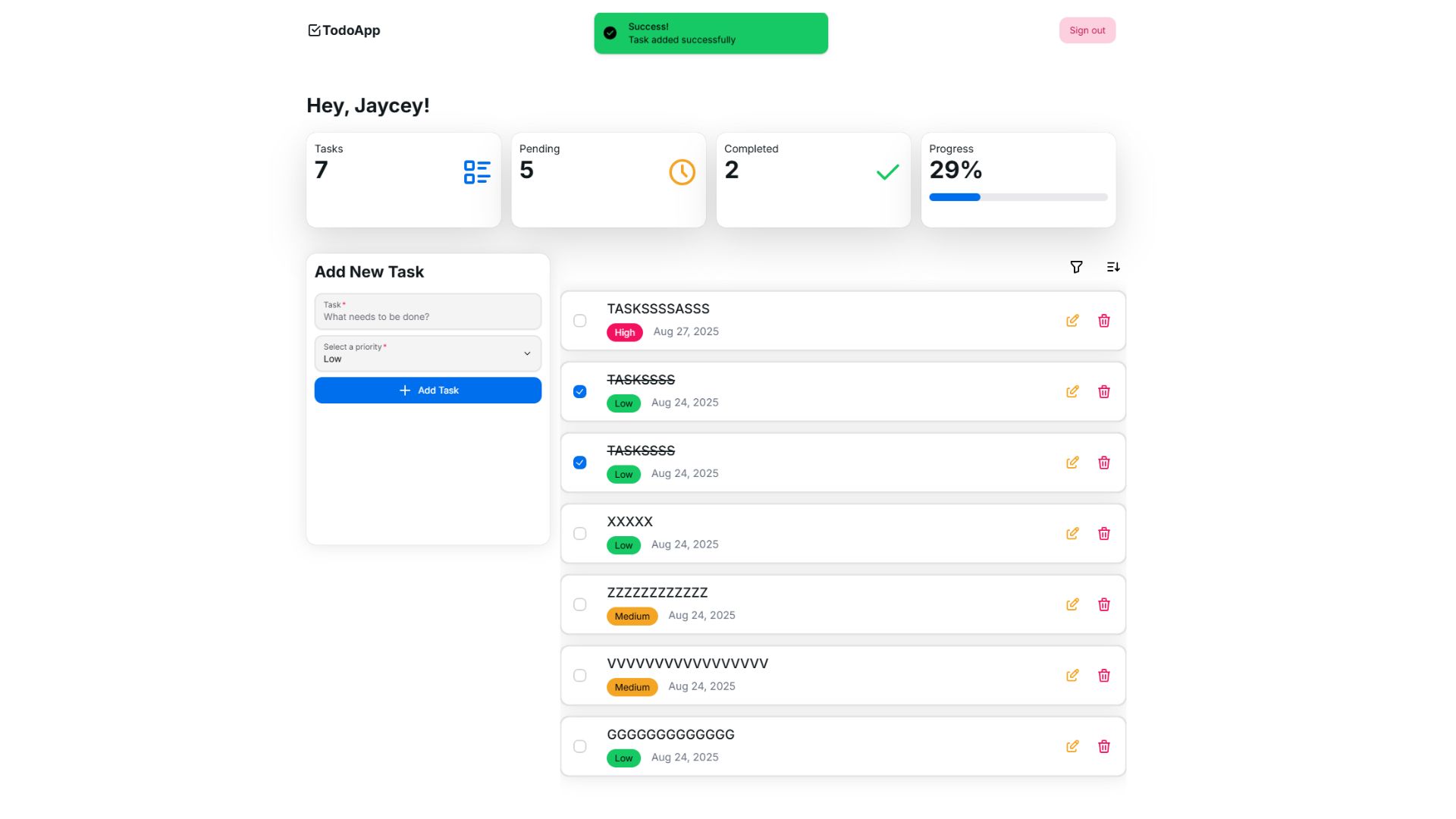Edit the XXXXX task
Screen dimensions: 1456x819
tap(1072, 534)
